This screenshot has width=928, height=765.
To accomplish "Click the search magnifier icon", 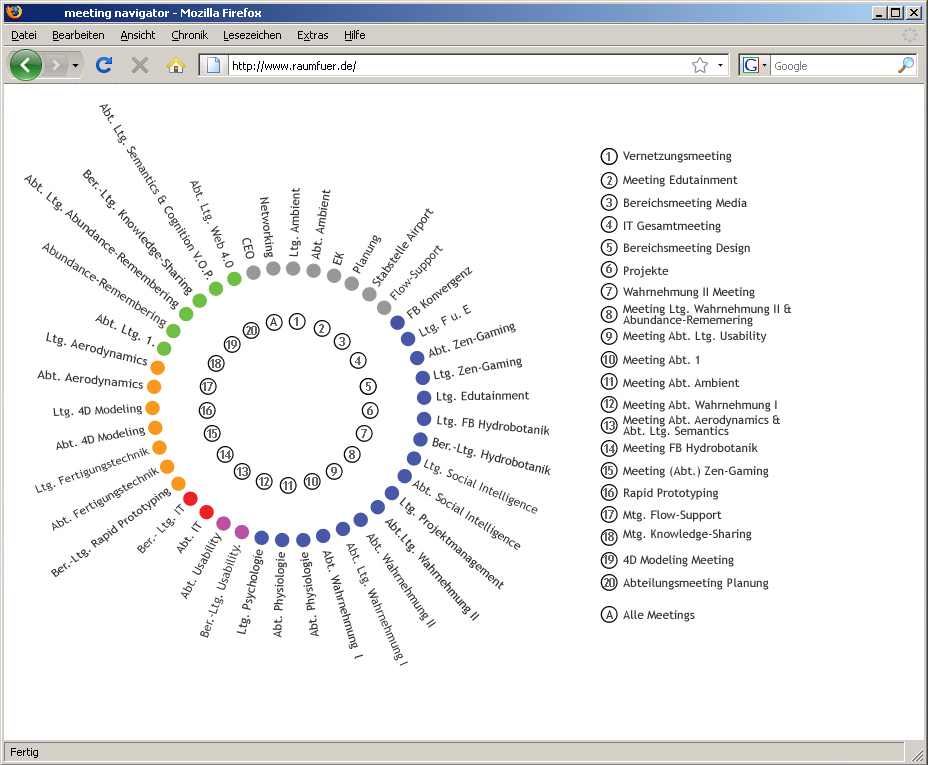I will pos(905,65).
